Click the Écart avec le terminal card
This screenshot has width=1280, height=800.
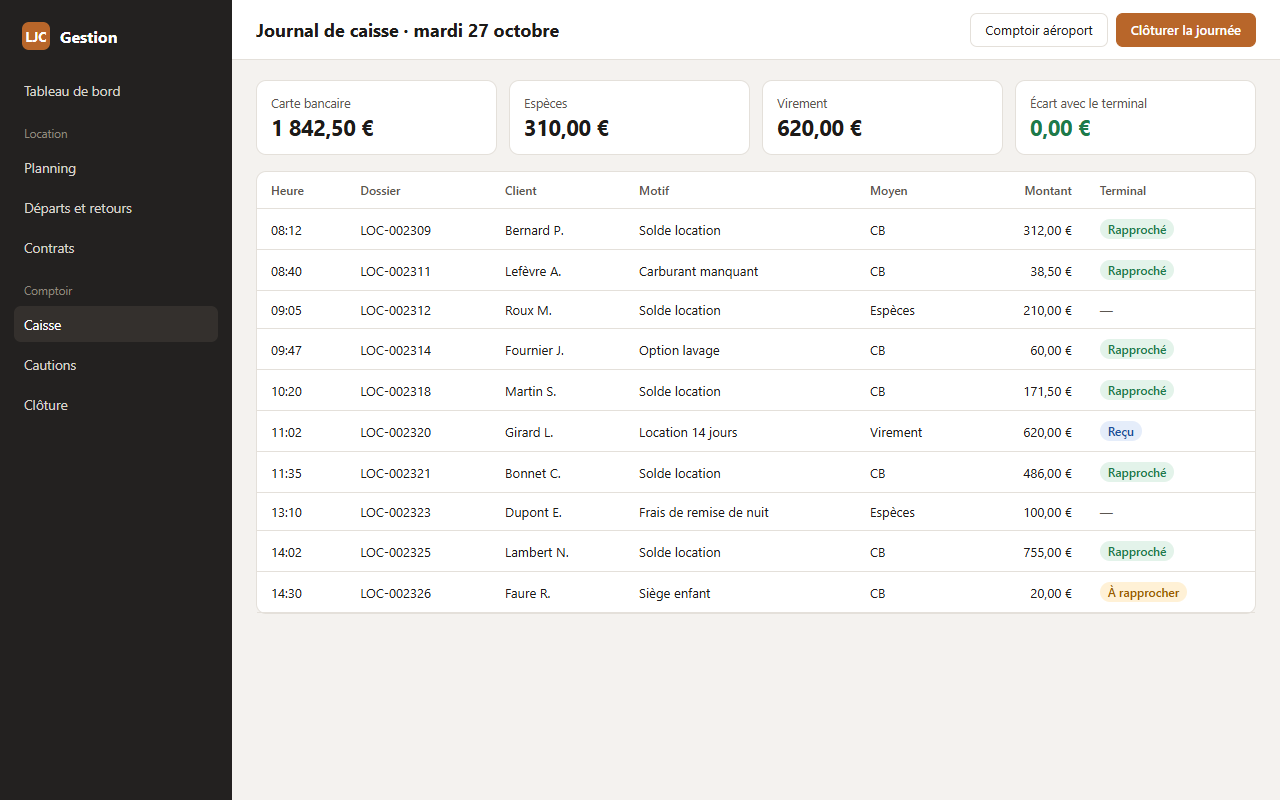tap(1135, 118)
